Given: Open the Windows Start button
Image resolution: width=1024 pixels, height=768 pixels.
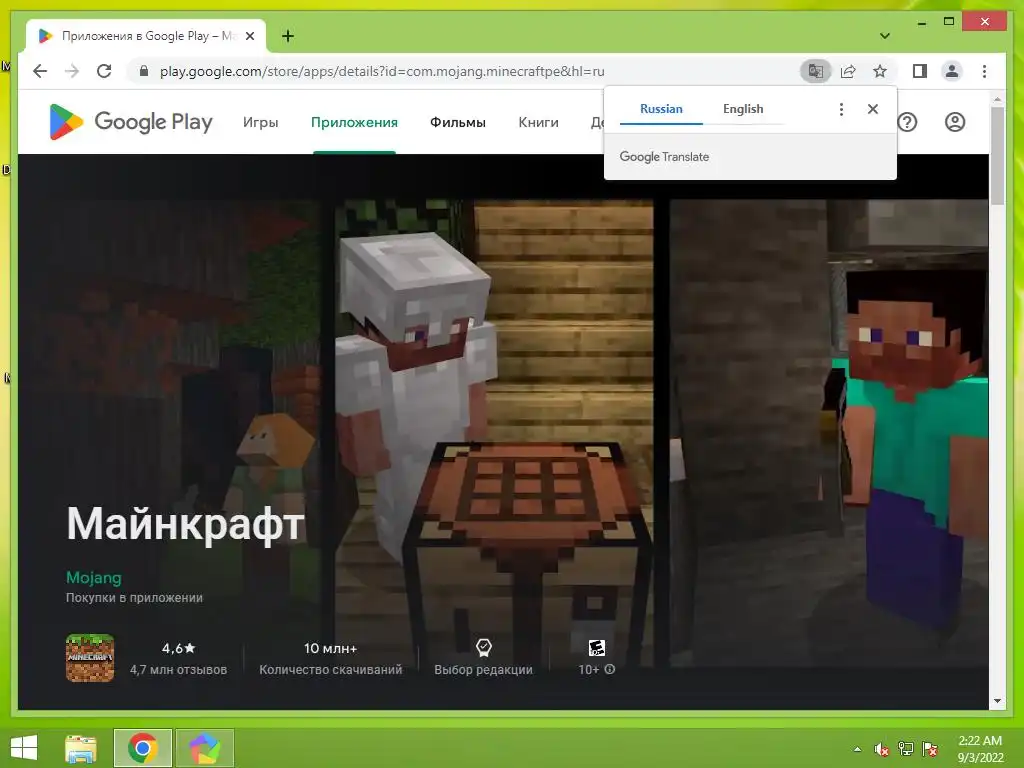Looking at the screenshot, I should click(24, 748).
